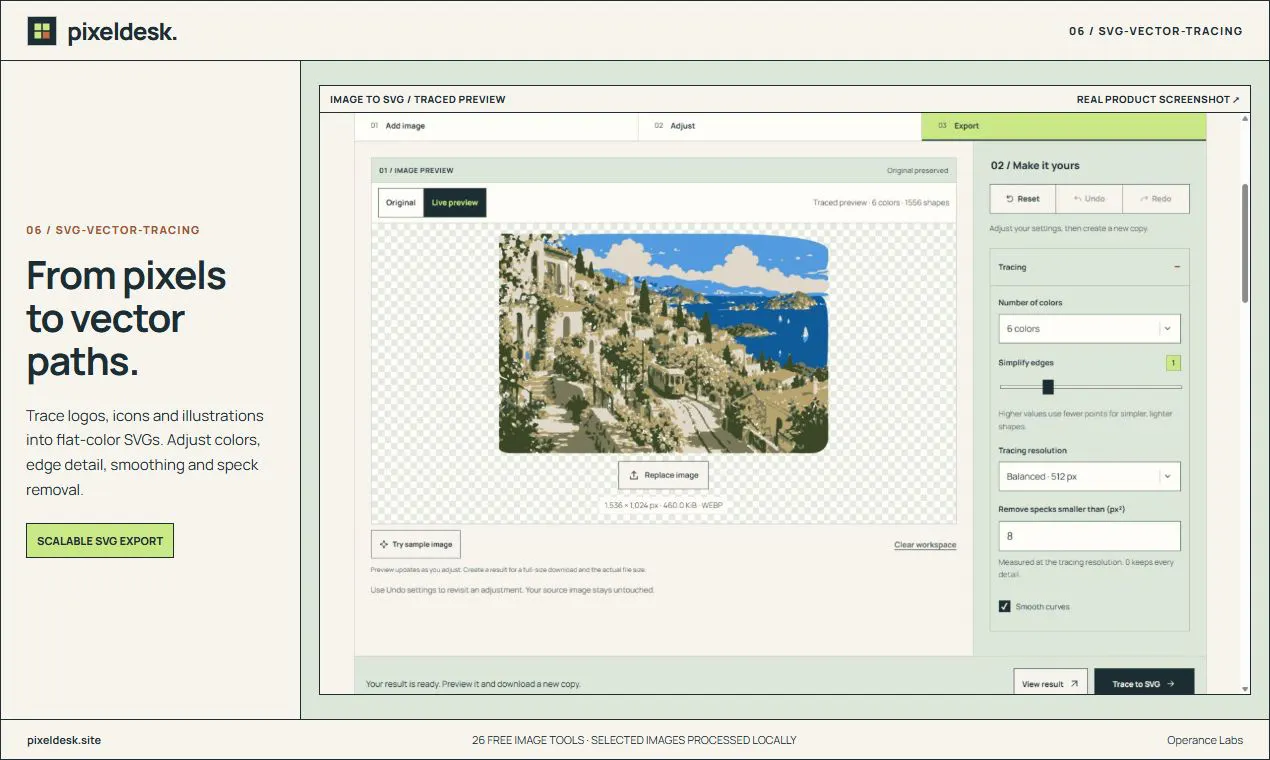This screenshot has height=760, width=1270.
Task: Click the pixeldesk.site footer text
Action: point(64,740)
